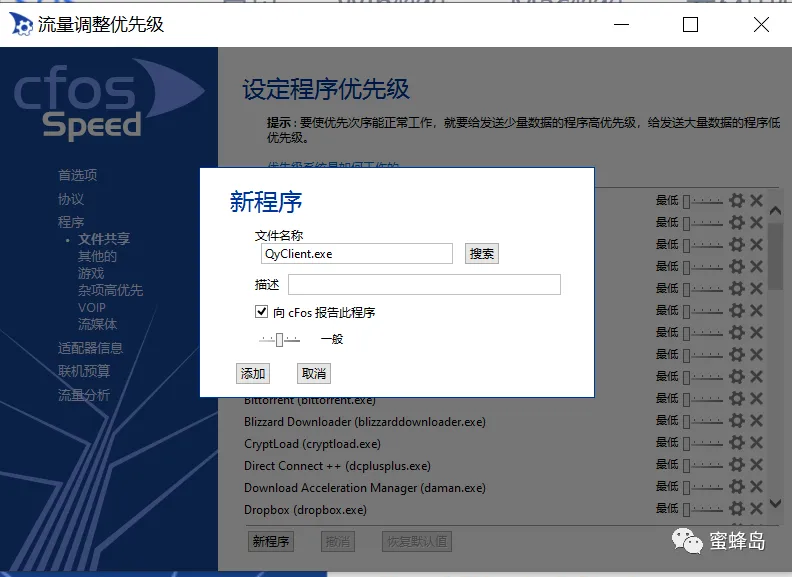Click 'Blizzard Downloader (blizzarddownloader.exe)' row text
The height and width of the screenshot is (577, 792).
[x=365, y=421]
